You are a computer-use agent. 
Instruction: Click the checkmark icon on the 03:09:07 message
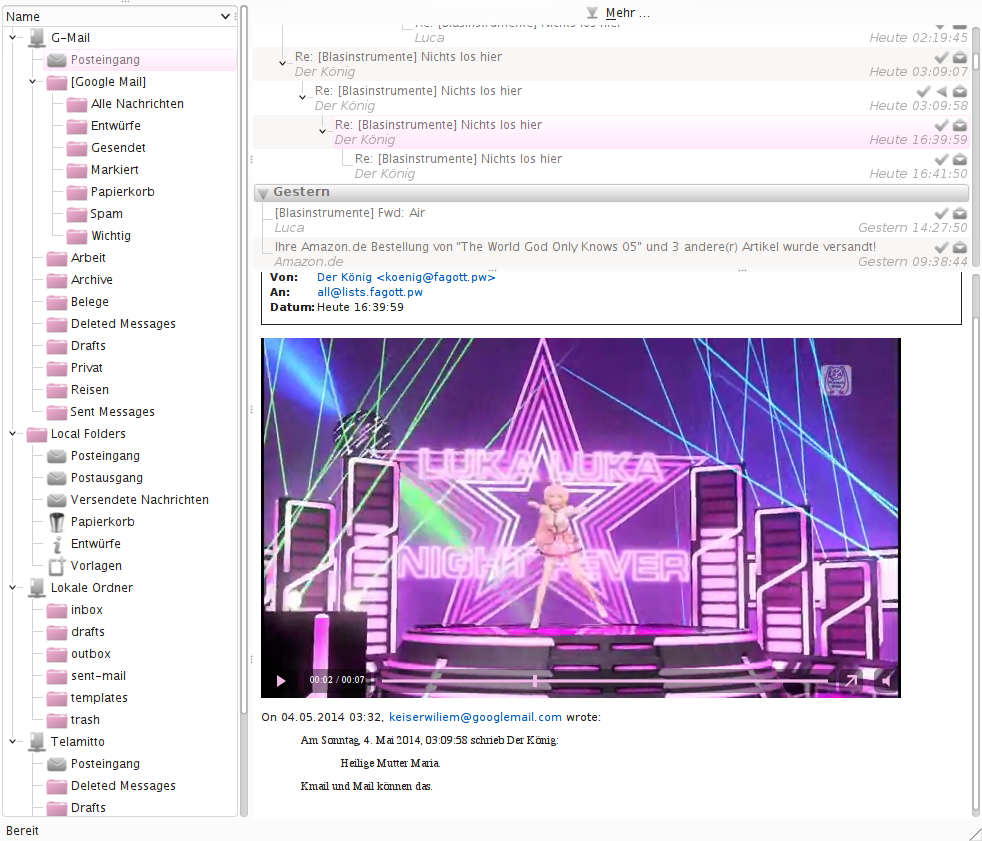941,58
